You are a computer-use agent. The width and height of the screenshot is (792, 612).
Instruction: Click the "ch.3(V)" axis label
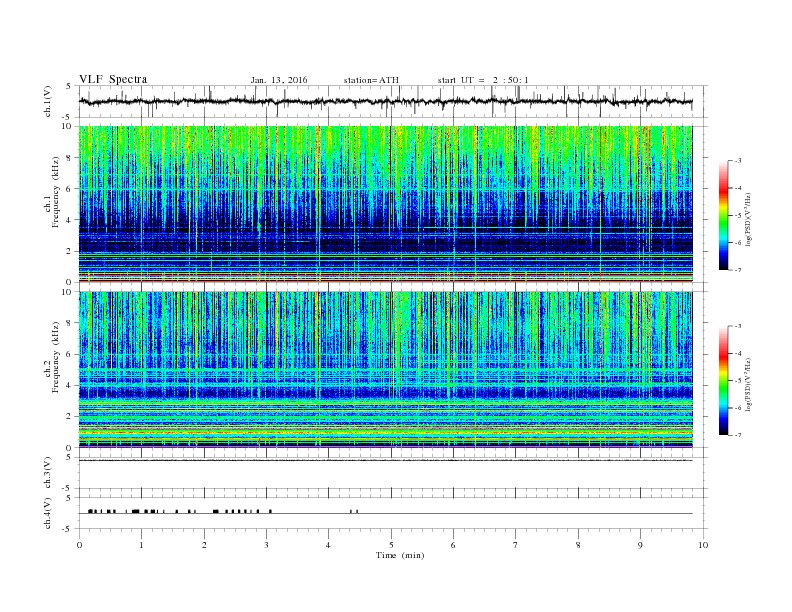[47, 473]
